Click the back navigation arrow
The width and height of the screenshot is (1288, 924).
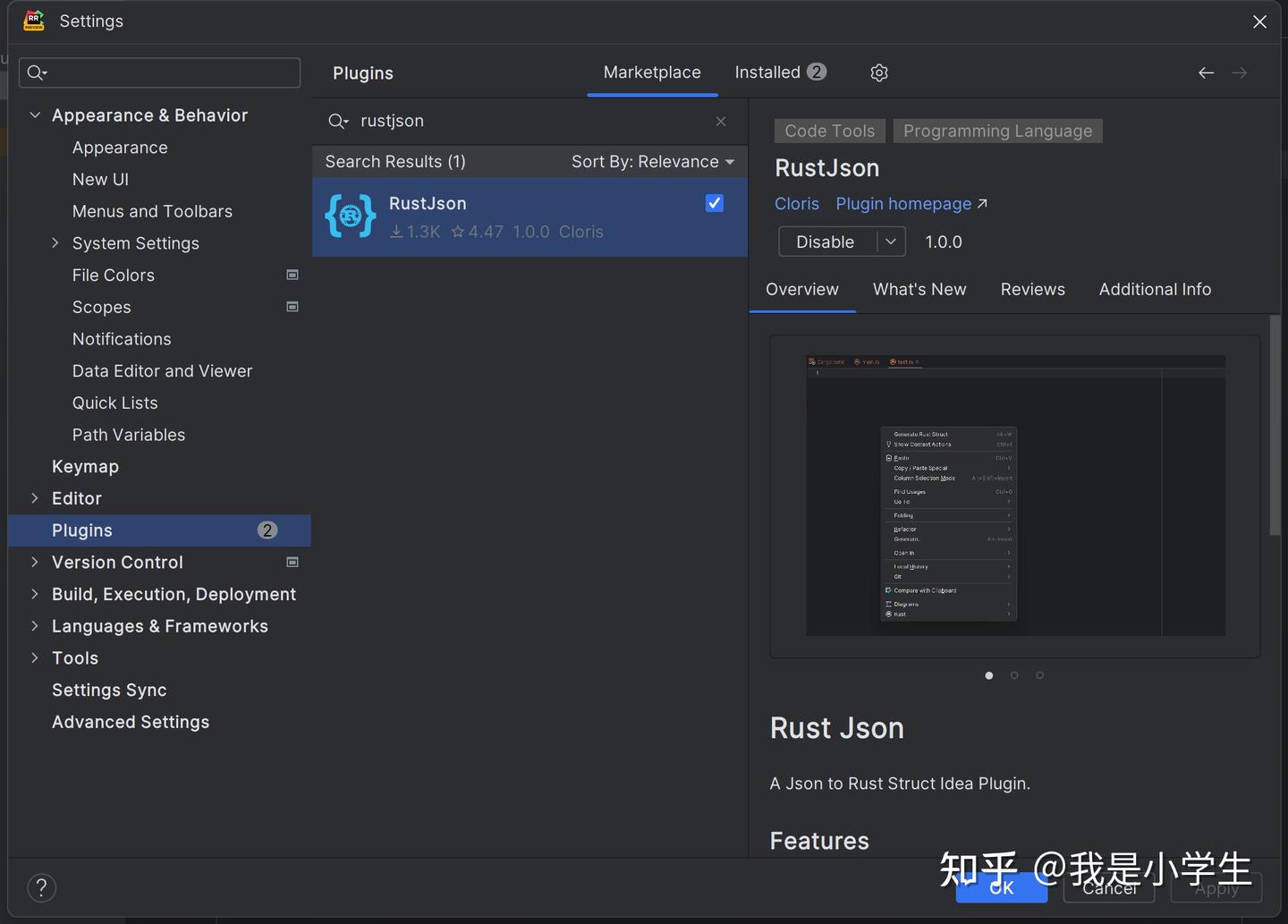(x=1206, y=72)
